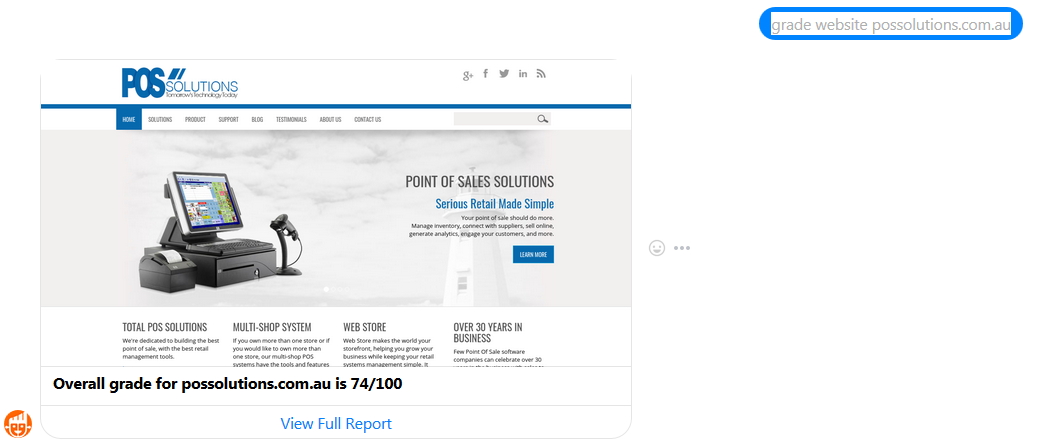Select the HOME navigation tab
Viewport: 1059px width, 444px height.
[129, 119]
